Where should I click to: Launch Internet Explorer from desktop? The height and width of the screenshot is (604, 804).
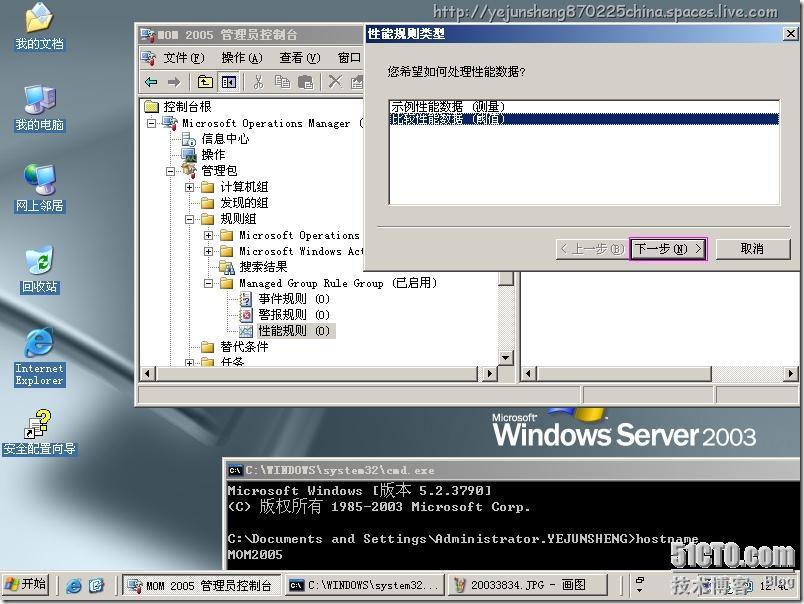tap(39, 357)
